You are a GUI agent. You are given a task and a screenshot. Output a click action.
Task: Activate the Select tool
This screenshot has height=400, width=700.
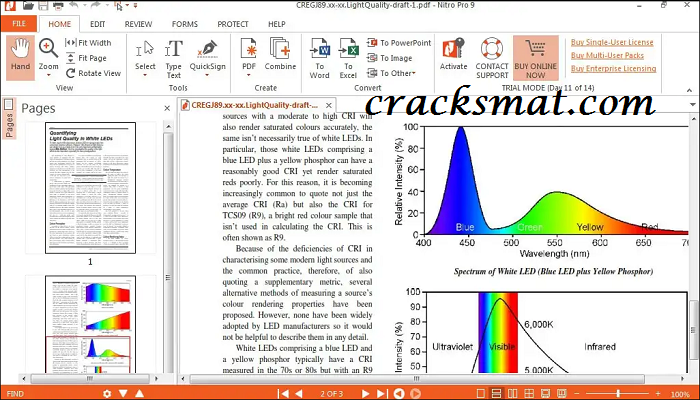point(145,55)
